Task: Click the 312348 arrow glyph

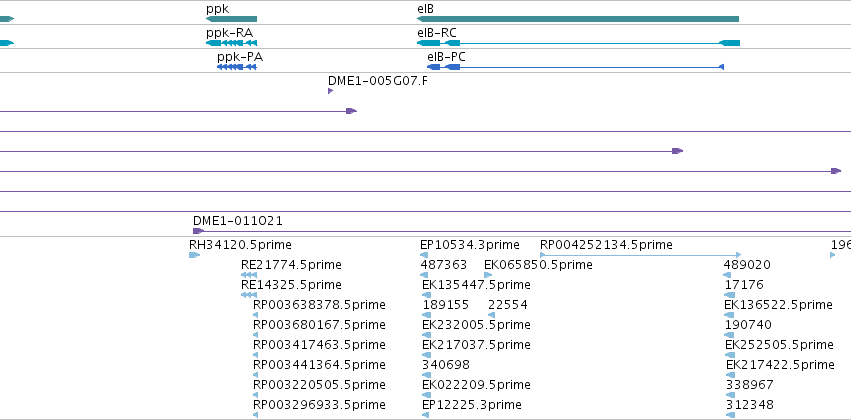Action: click(730, 415)
